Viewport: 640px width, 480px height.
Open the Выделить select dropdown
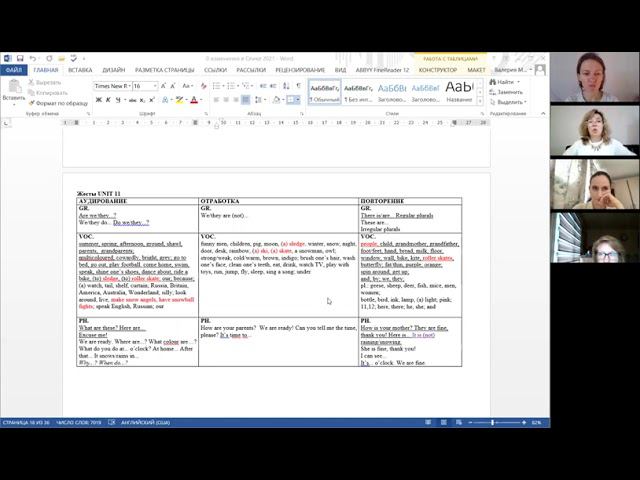point(508,102)
